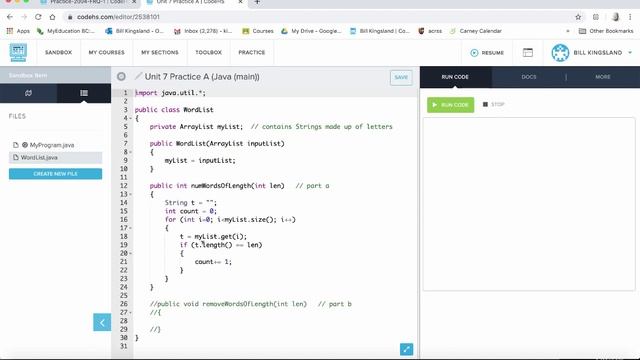Open Inbox bookmark
This screenshot has width=640, height=360.
click(203, 31)
